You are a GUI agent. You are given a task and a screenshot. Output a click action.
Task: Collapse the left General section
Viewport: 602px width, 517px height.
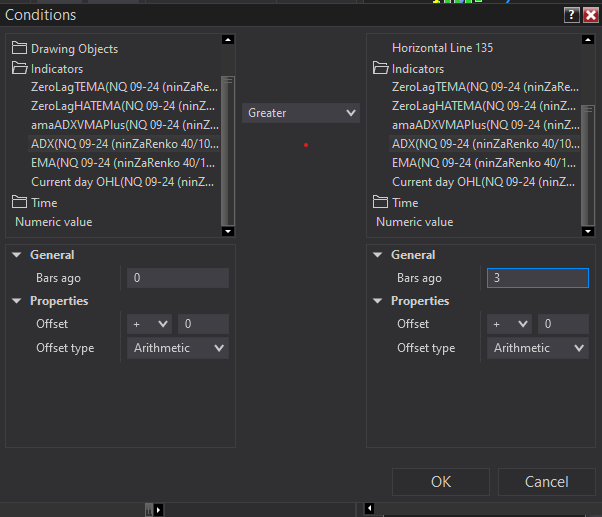pyautogui.click(x=18, y=255)
